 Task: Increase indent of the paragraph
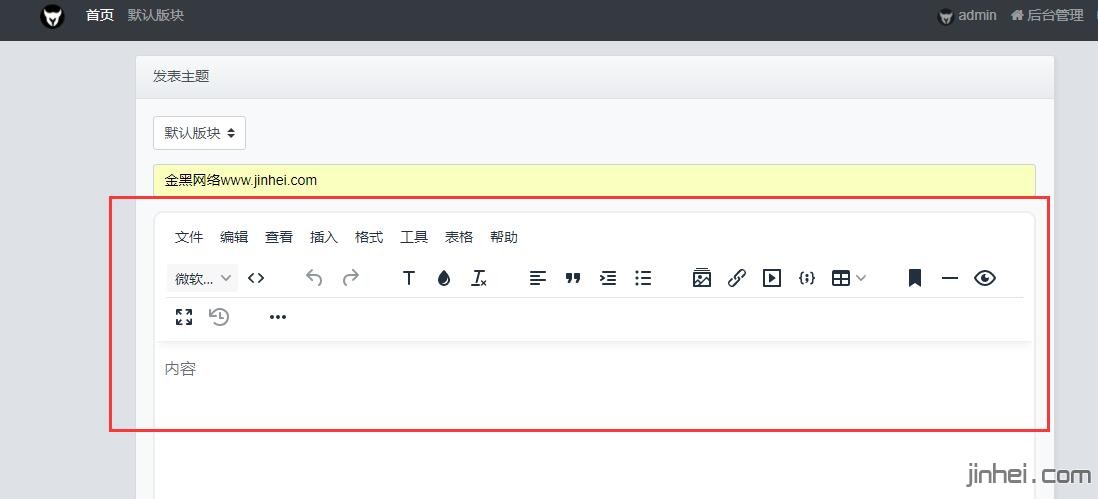608,278
